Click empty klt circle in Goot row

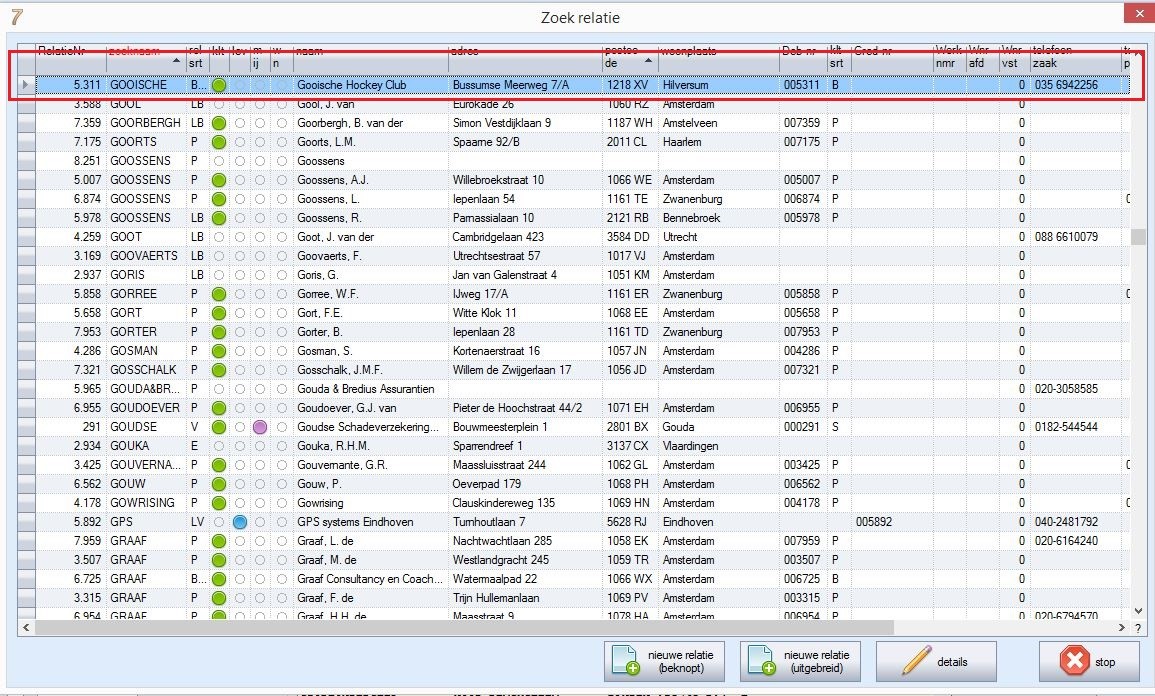(219, 237)
